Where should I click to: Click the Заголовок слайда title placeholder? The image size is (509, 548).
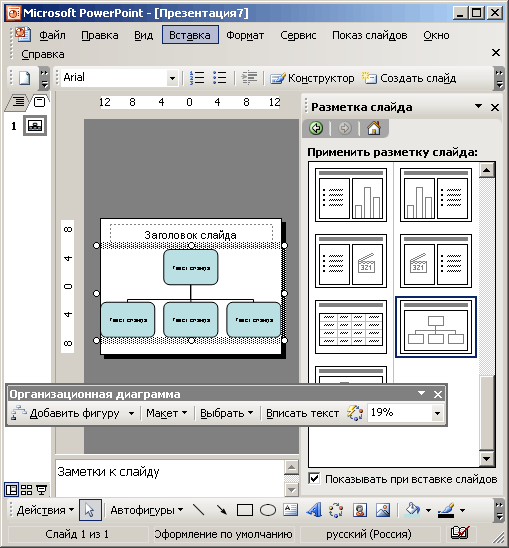click(191, 235)
